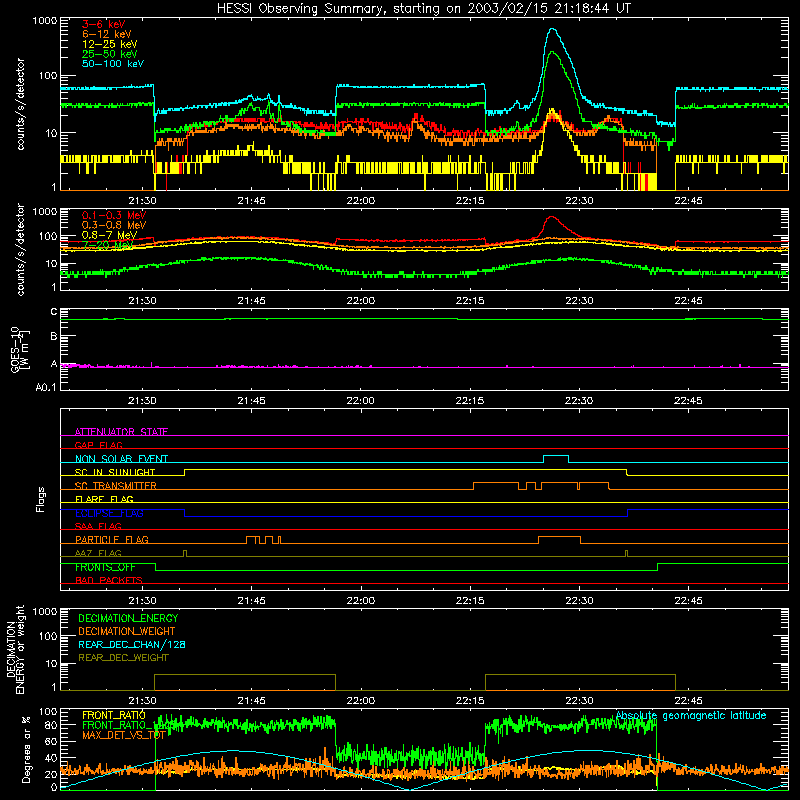Click the A0.1 tick label on GOES panel
800x800 pixels.
tap(46, 387)
